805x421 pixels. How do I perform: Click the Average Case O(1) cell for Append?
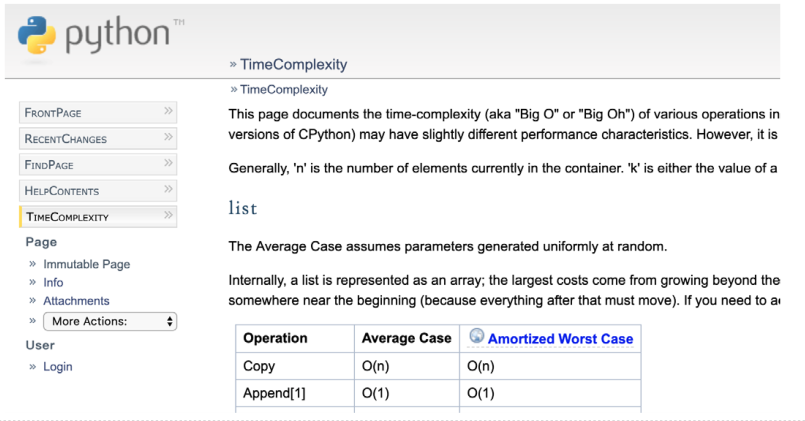(407, 393)
